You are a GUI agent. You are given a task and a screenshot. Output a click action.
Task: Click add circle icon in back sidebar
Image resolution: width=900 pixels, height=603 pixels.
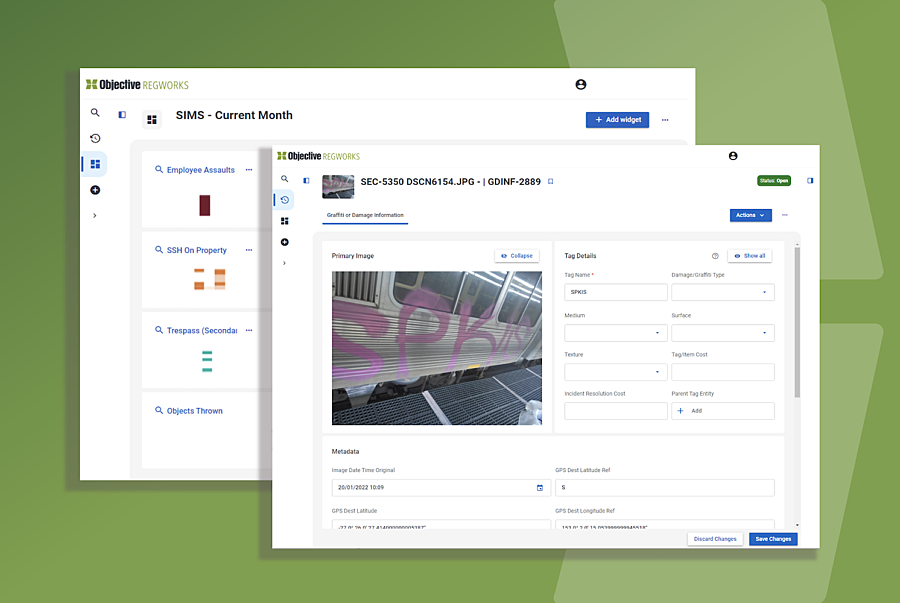[x=95, y=190]
